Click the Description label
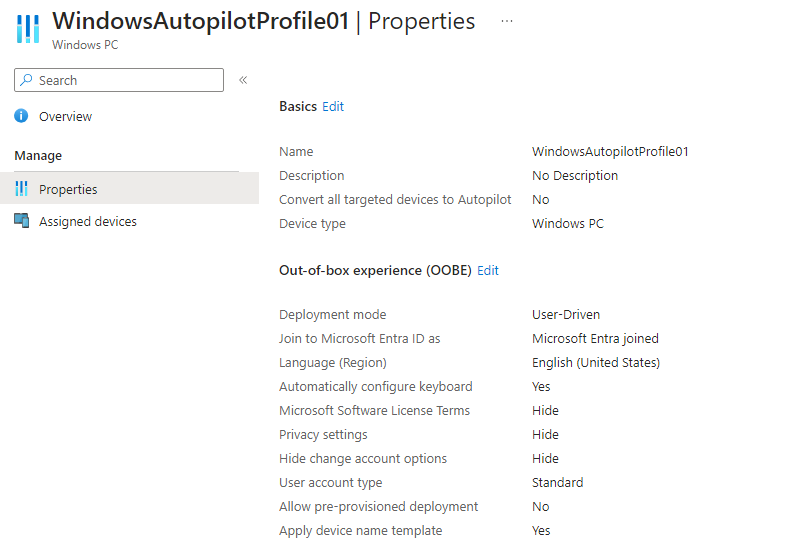This screenshot has height=538, width=796. (x=312, y=176)
